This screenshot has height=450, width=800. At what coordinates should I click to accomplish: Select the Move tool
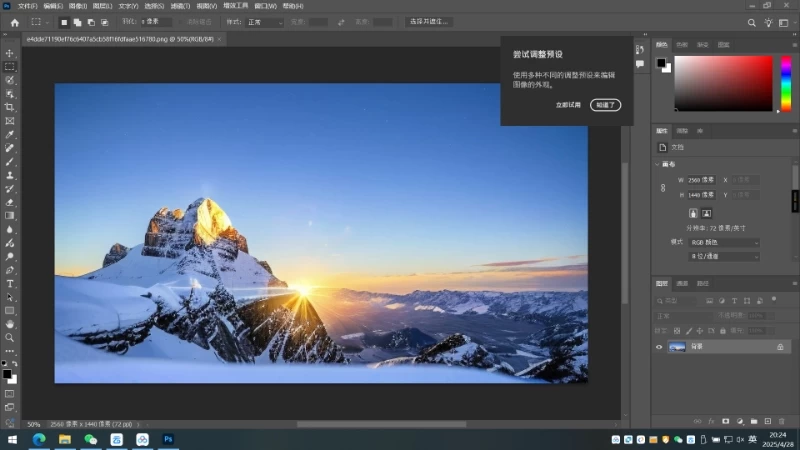click(x=10, y=53)
